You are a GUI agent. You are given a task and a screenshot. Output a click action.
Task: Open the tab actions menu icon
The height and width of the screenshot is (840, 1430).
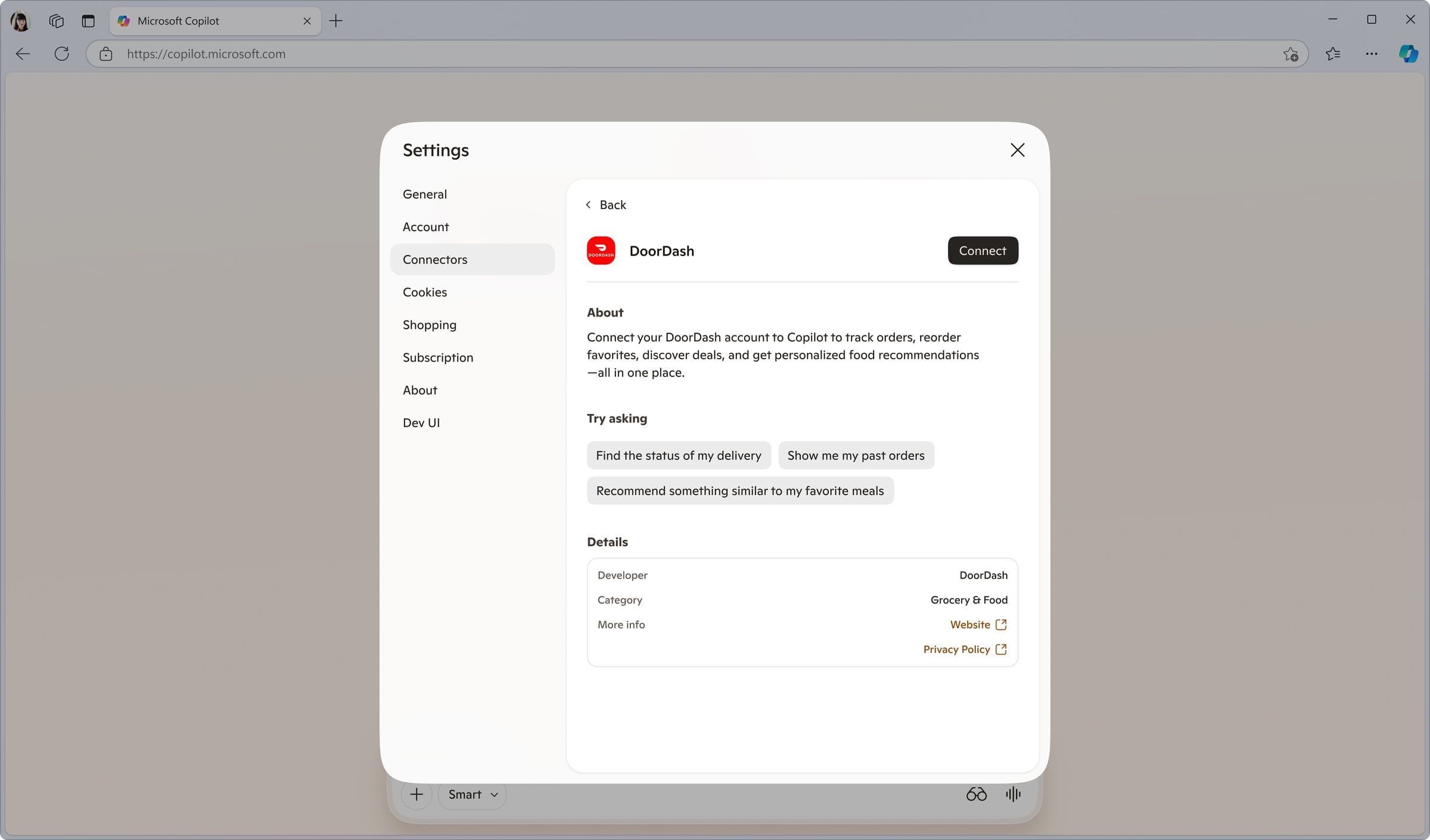88,21
